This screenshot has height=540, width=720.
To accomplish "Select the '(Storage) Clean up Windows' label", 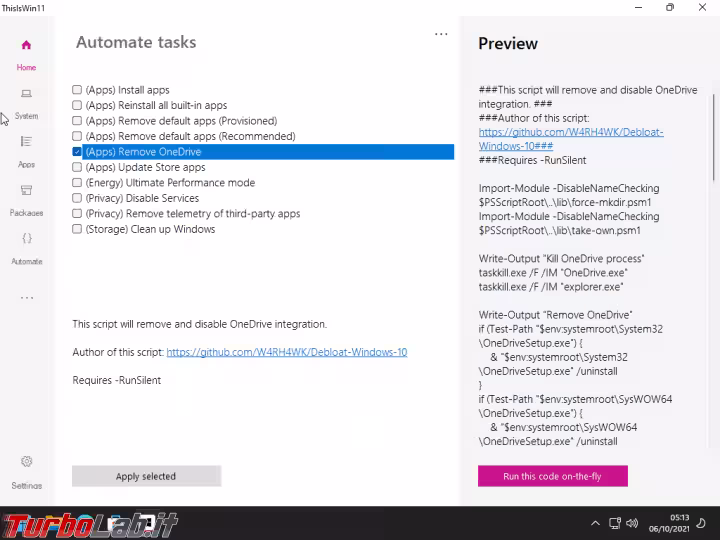I will point(150,229).
